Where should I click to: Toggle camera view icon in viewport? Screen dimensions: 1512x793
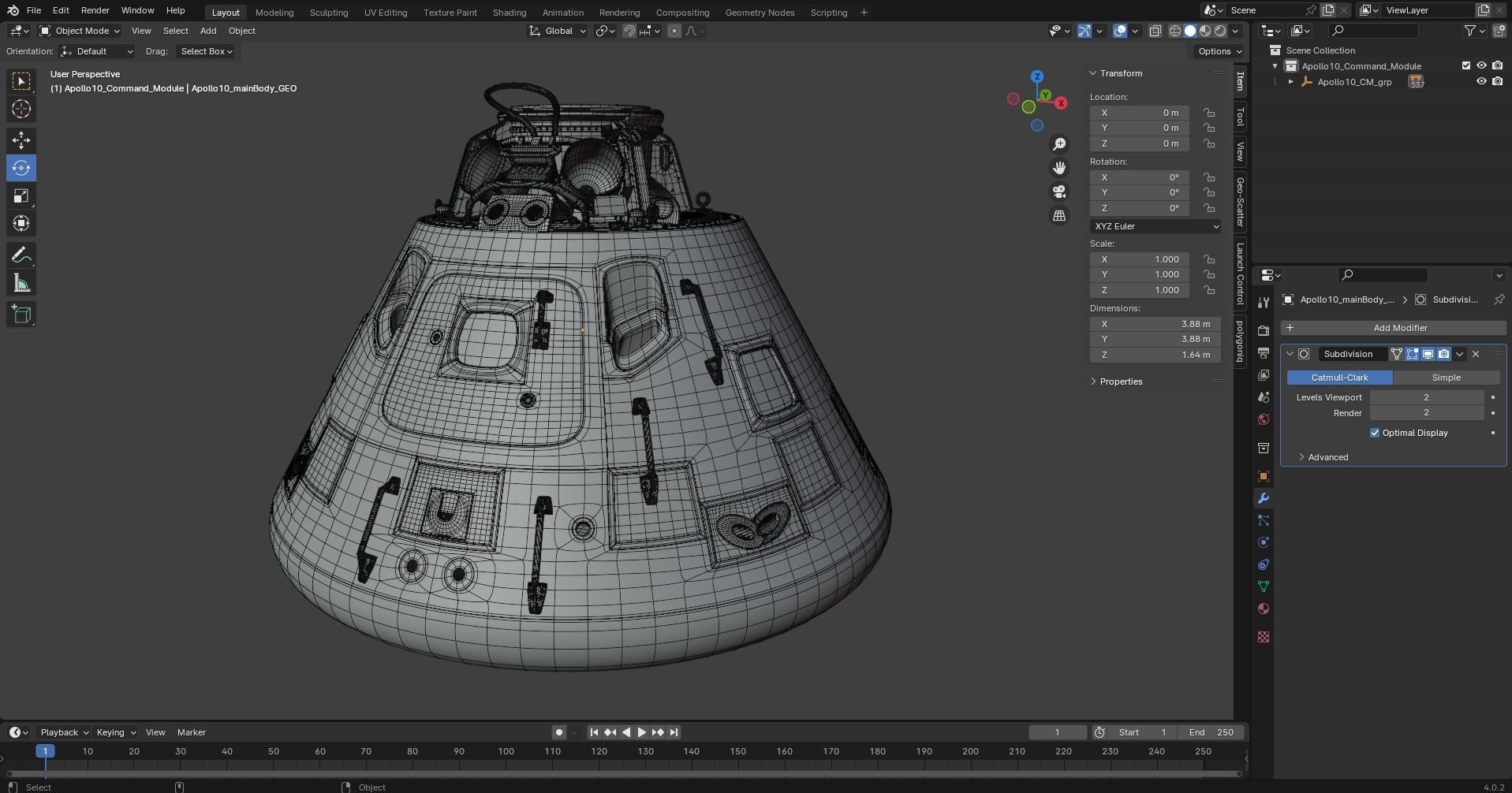tap(1059, 192)
